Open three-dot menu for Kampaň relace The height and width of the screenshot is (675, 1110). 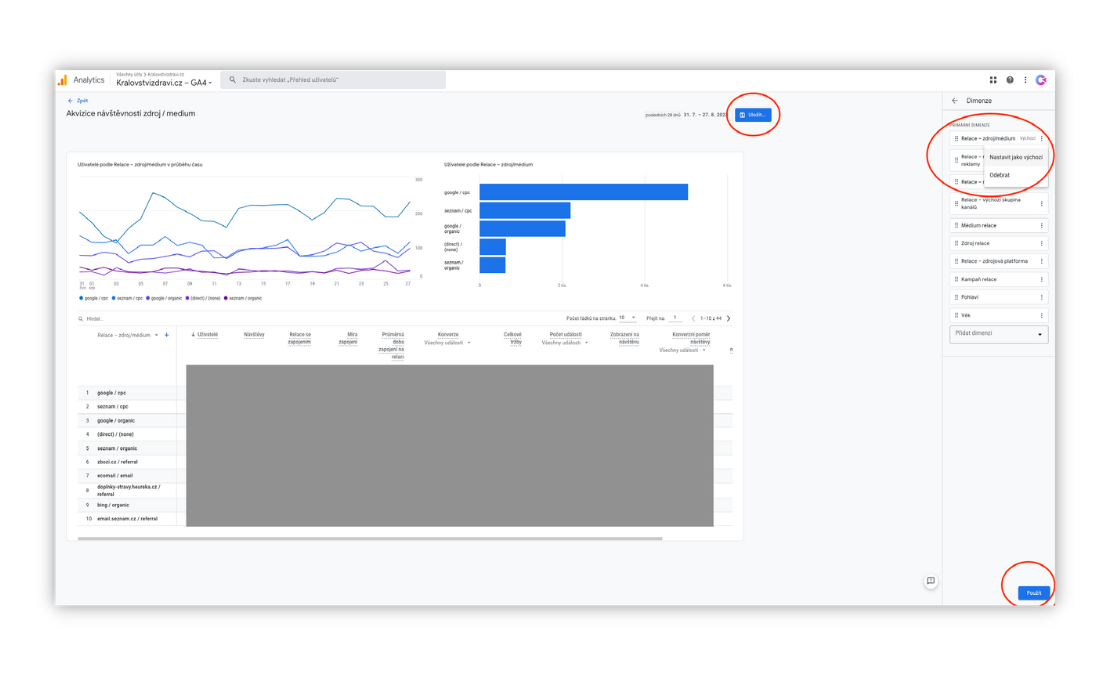(1041, 279)
